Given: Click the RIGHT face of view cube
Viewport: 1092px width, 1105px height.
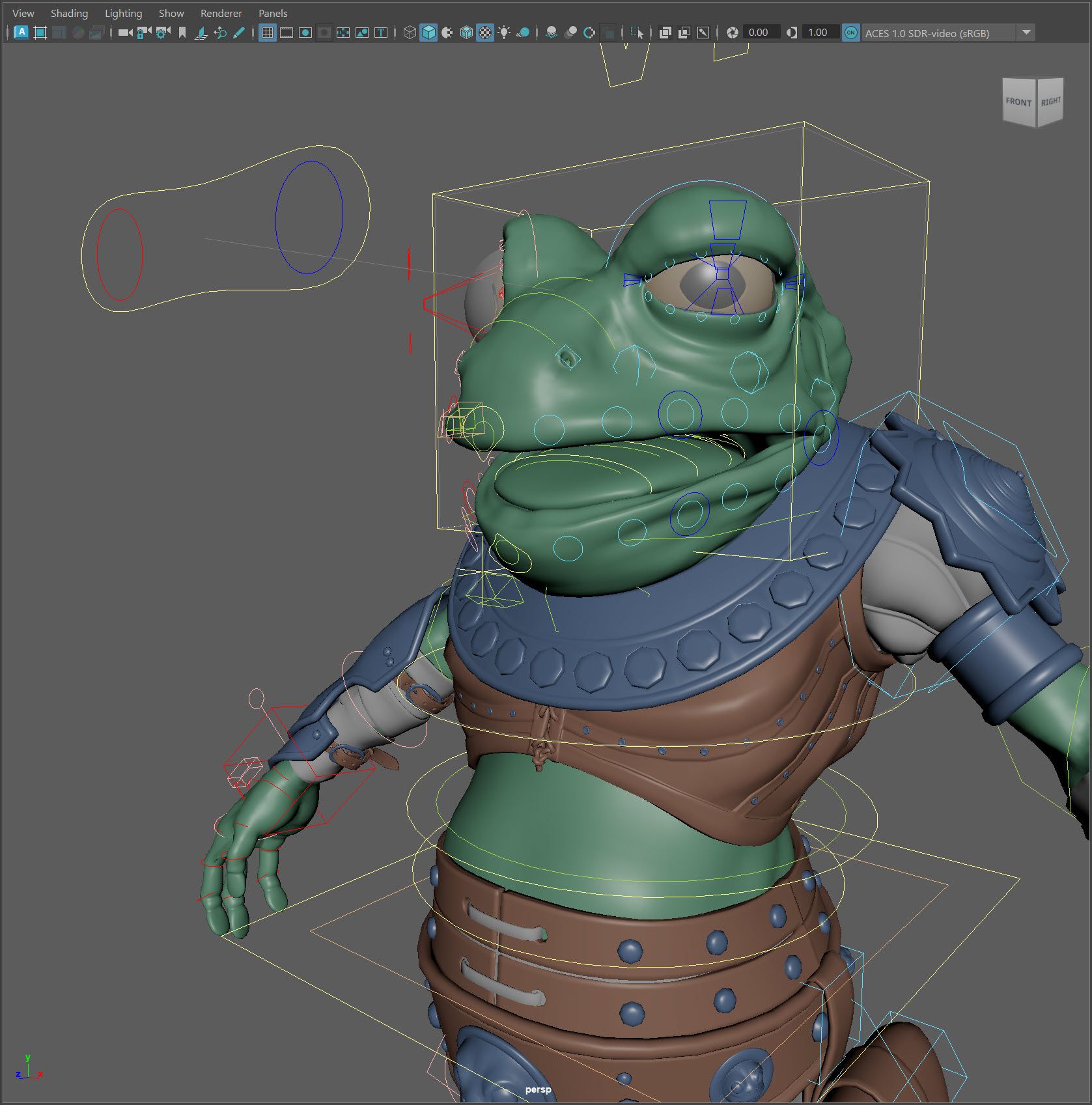Looking at the screenshot, I should (x=1050, y=101).
